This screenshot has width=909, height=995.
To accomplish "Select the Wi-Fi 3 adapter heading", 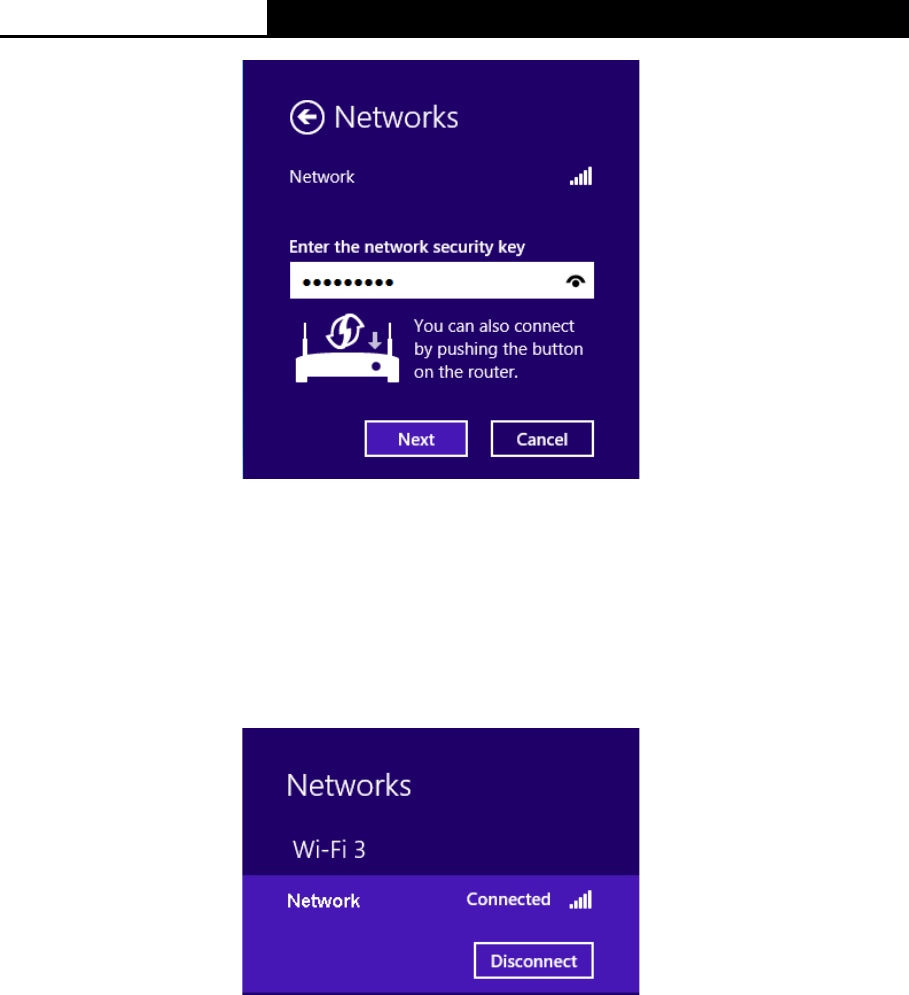I will click(x=329, y=849).
